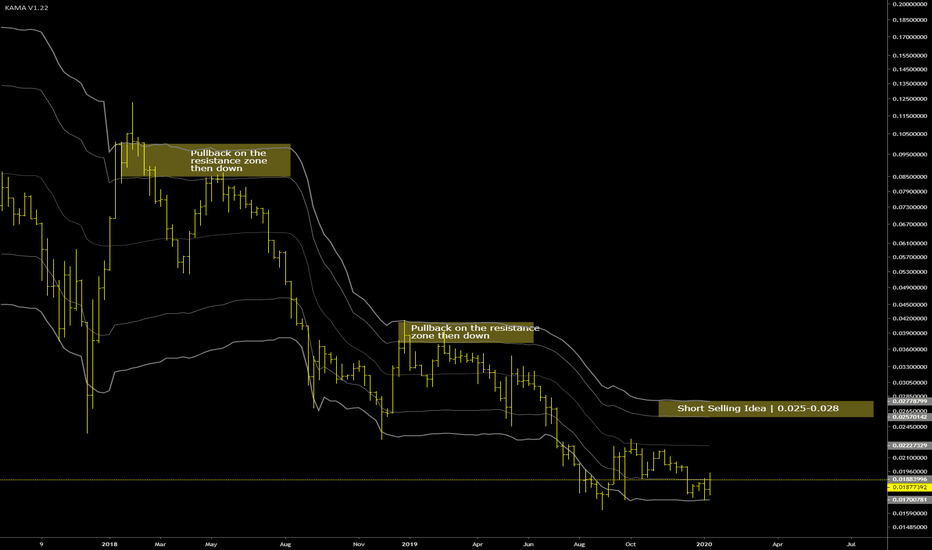The height and width of the screenshot is (550, 932).
Task: Click the 2018 label on the time axis
Action: (x=109, y=544)
